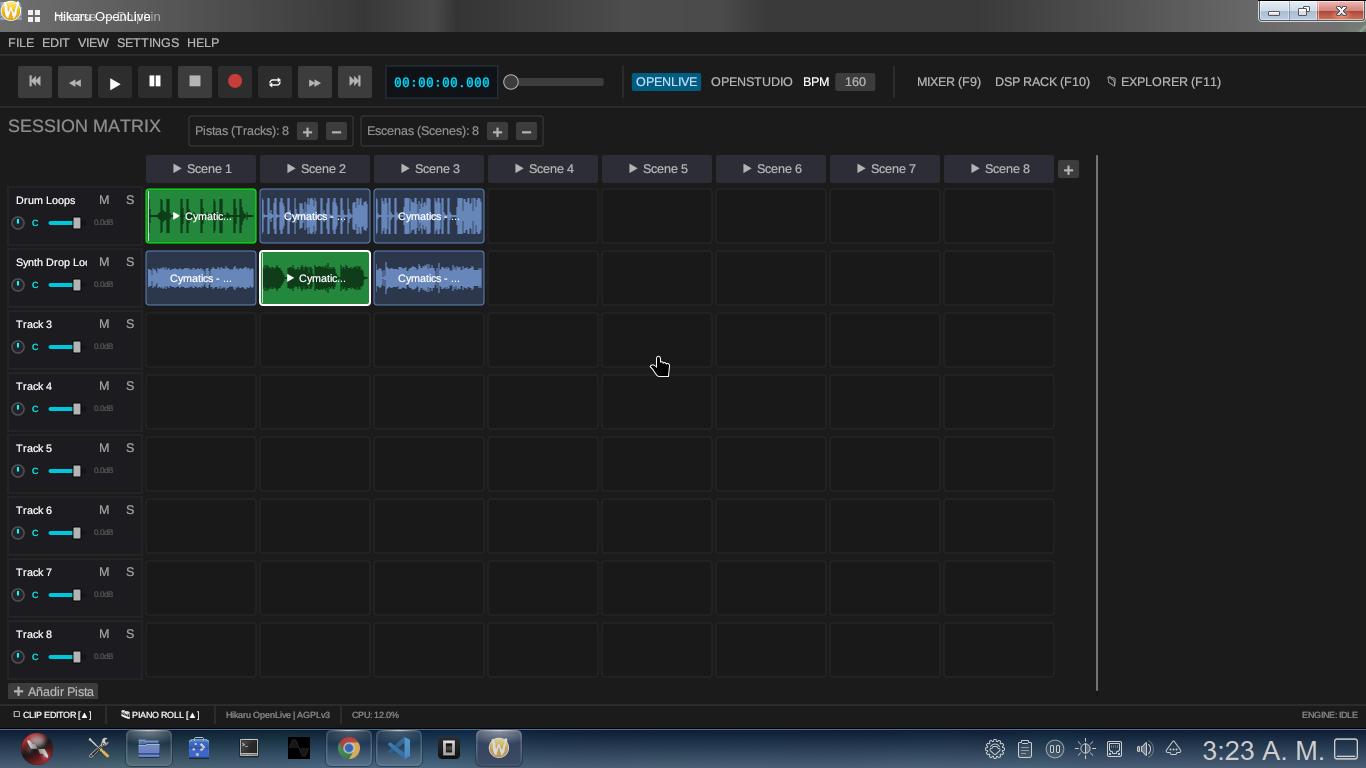Click the rewind transport button
Screen dimensions: 1366x768
click(x=75, y=82)
